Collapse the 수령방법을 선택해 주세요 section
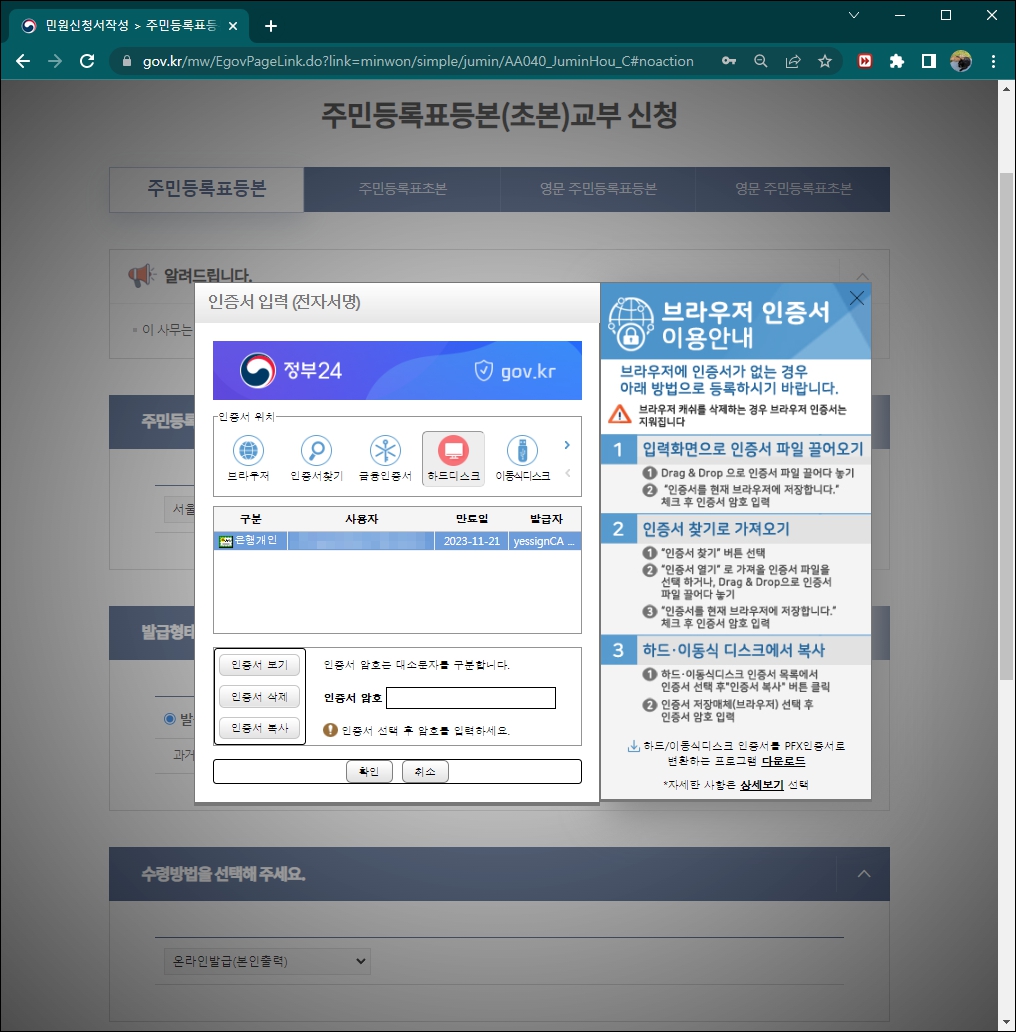Image resolution: width=1016 pixels, height=1032 pixels. 864,873
